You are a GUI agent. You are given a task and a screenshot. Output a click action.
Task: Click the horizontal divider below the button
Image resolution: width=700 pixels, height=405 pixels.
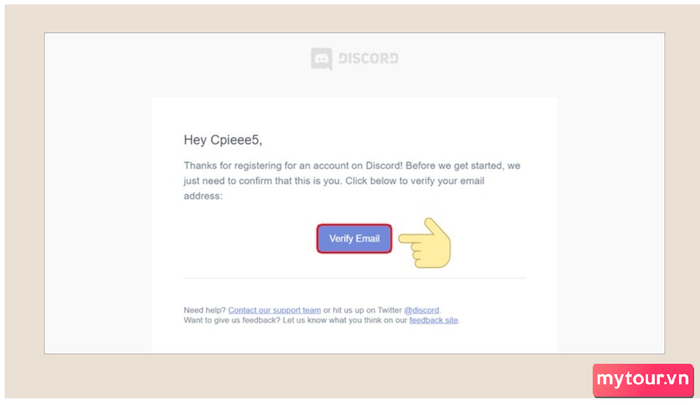pos(354,278)
